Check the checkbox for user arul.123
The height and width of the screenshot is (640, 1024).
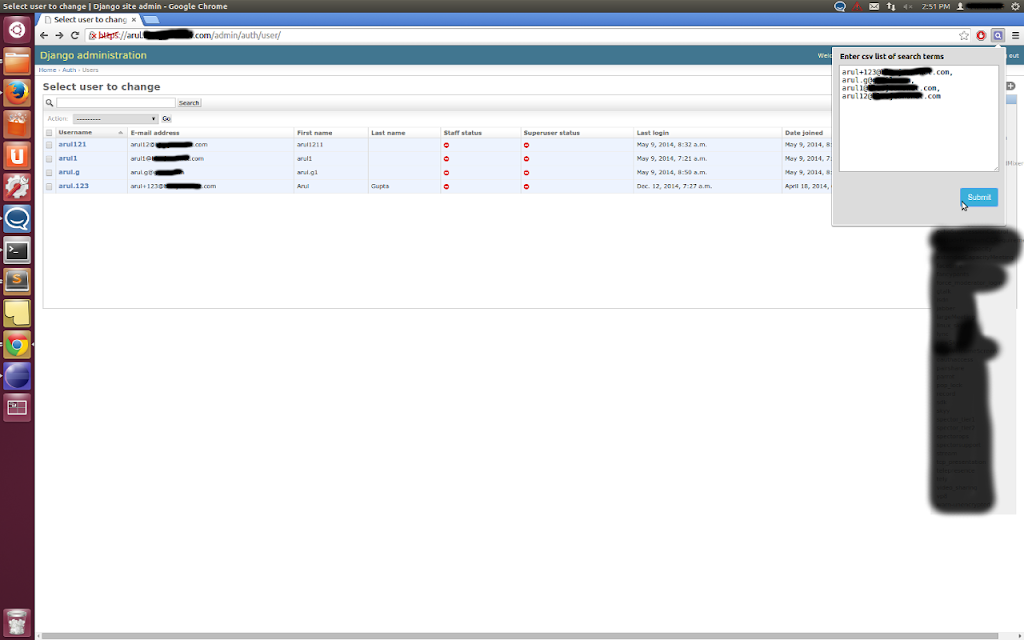[49, 186]
